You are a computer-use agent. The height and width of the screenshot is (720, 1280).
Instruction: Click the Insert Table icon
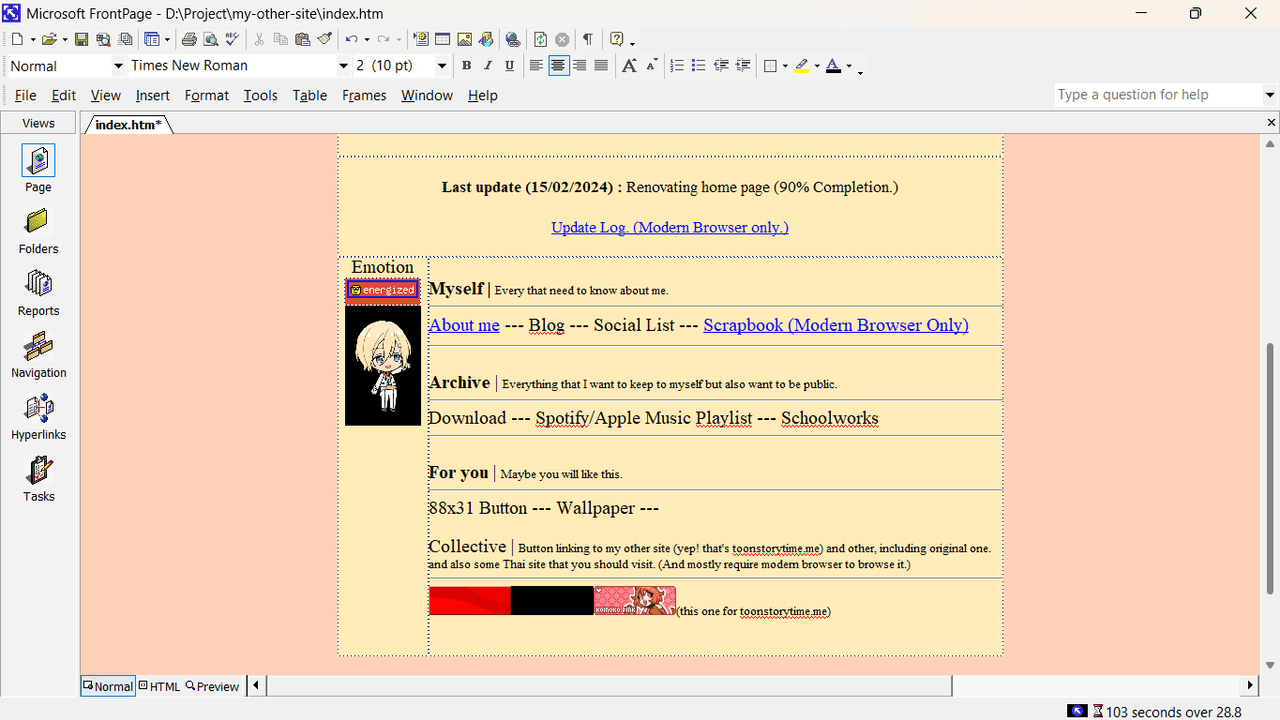point(442,40)
